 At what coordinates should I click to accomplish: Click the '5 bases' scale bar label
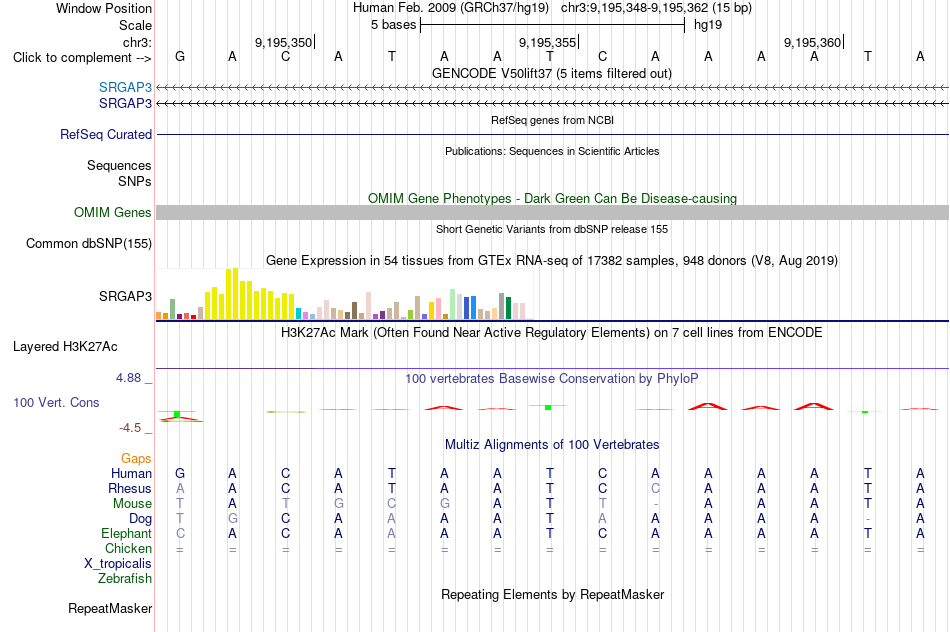tap(394, 25)
